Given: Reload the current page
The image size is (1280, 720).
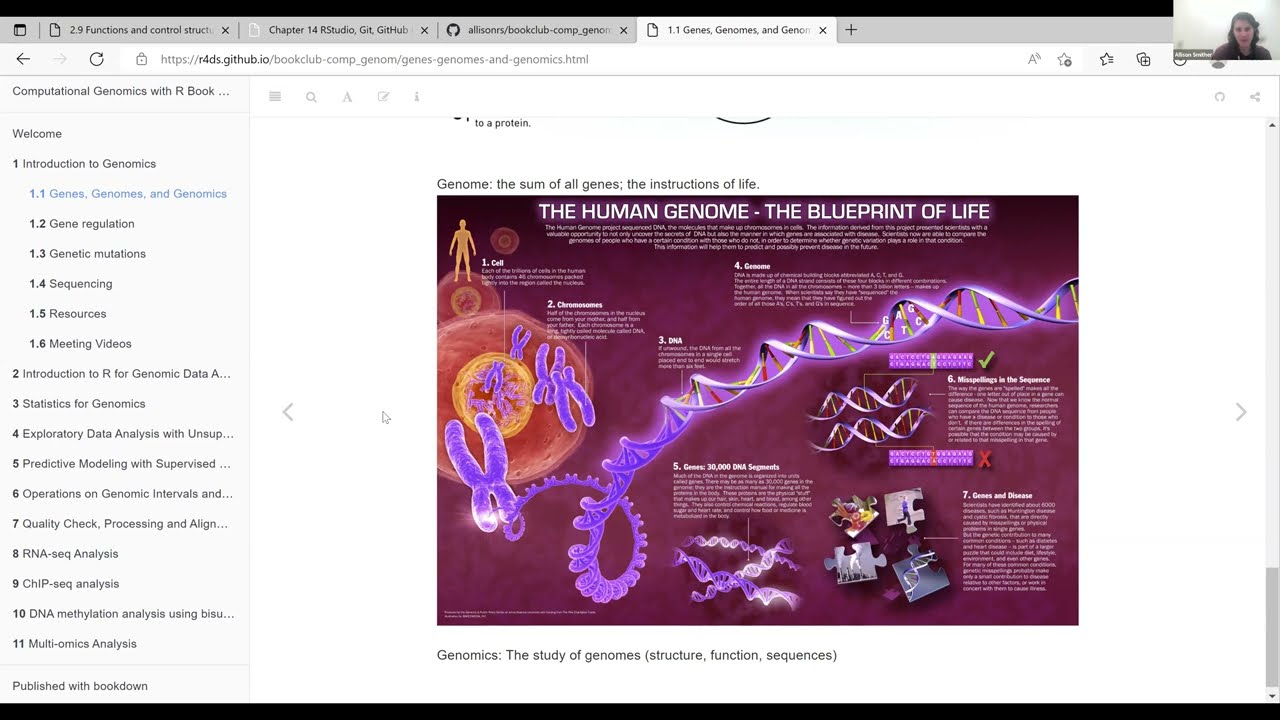Looking at the screenshot, I should [x=97, y=59].
